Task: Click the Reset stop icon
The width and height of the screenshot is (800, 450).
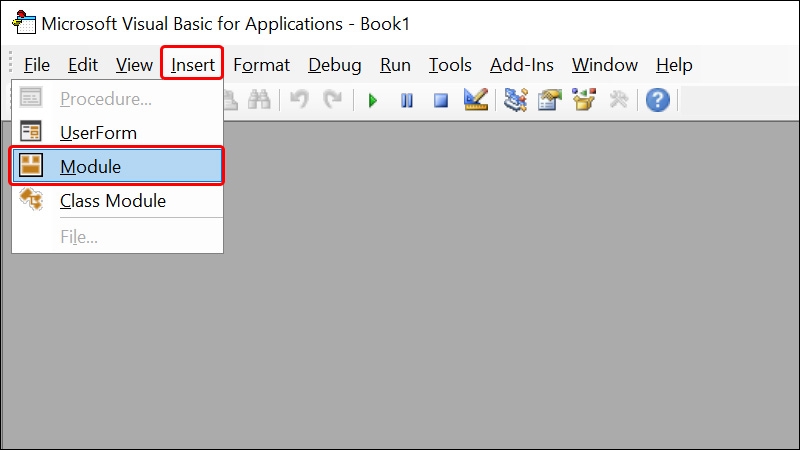Action: [441, 100]
